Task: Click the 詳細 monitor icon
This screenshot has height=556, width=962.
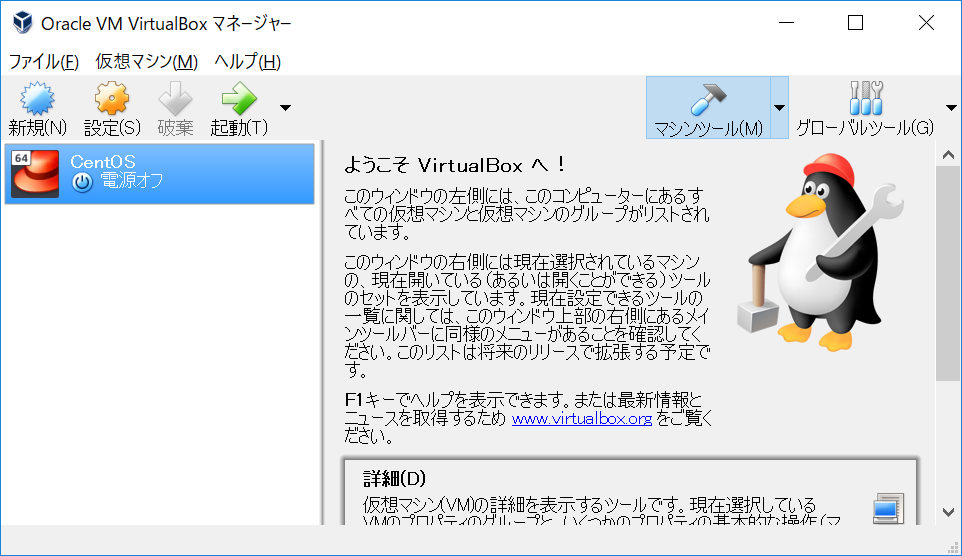Action: tap(888, 509)
